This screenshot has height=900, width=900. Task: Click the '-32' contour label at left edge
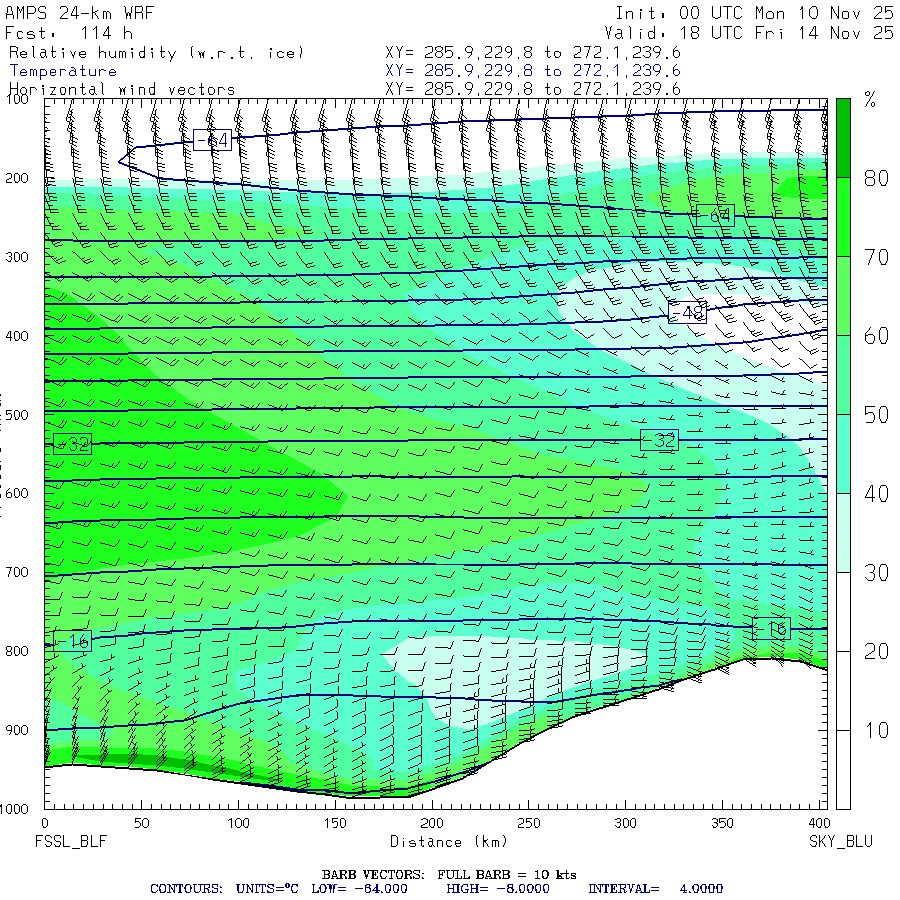pyautogui.click(x=72, y=444)
